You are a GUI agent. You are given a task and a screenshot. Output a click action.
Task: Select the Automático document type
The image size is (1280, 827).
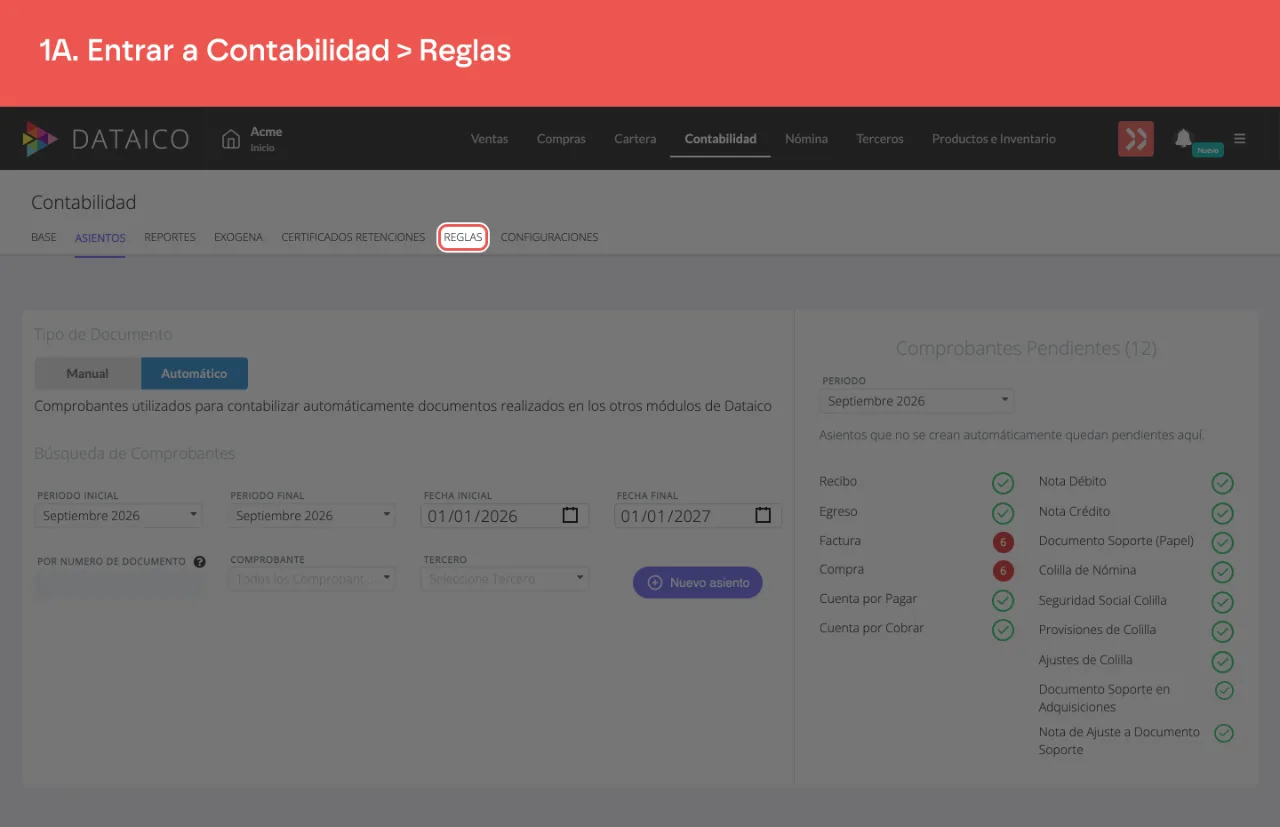(x=194, y=373)
